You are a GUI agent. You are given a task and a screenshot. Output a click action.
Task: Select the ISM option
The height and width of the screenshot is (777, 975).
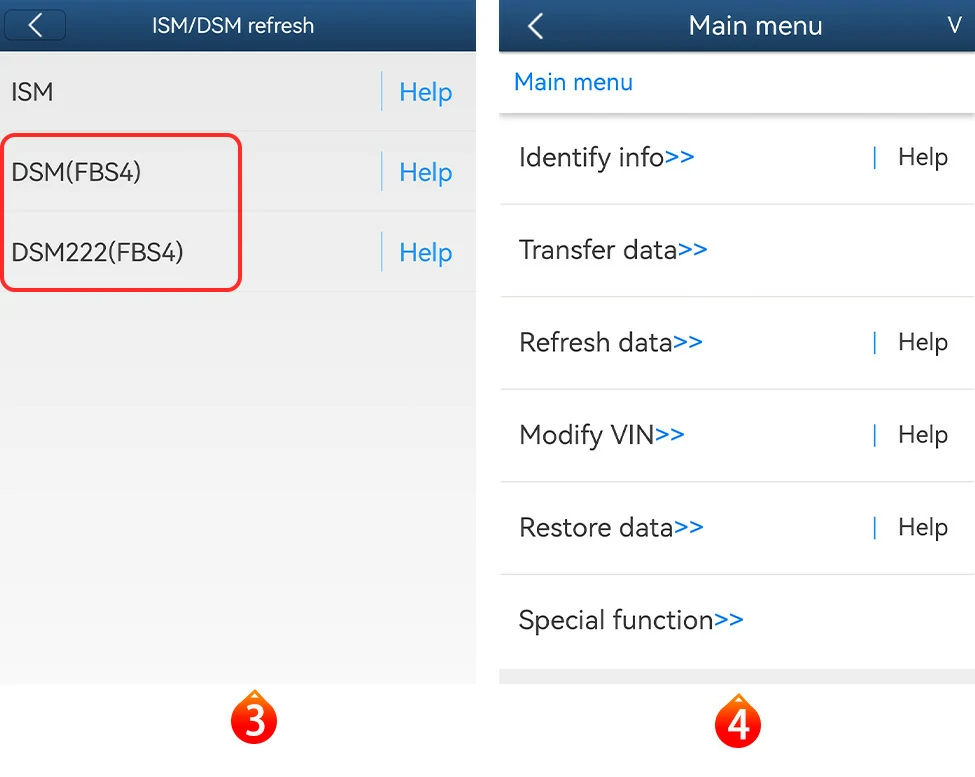33,92
